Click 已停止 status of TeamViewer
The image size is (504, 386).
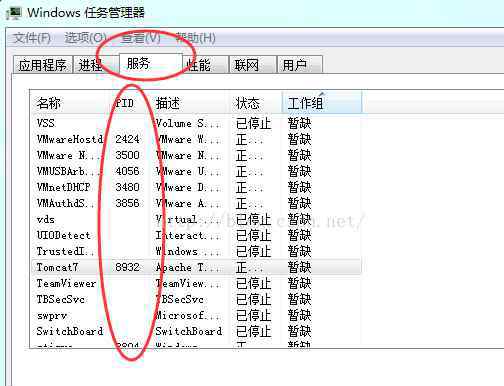[253, 283]
